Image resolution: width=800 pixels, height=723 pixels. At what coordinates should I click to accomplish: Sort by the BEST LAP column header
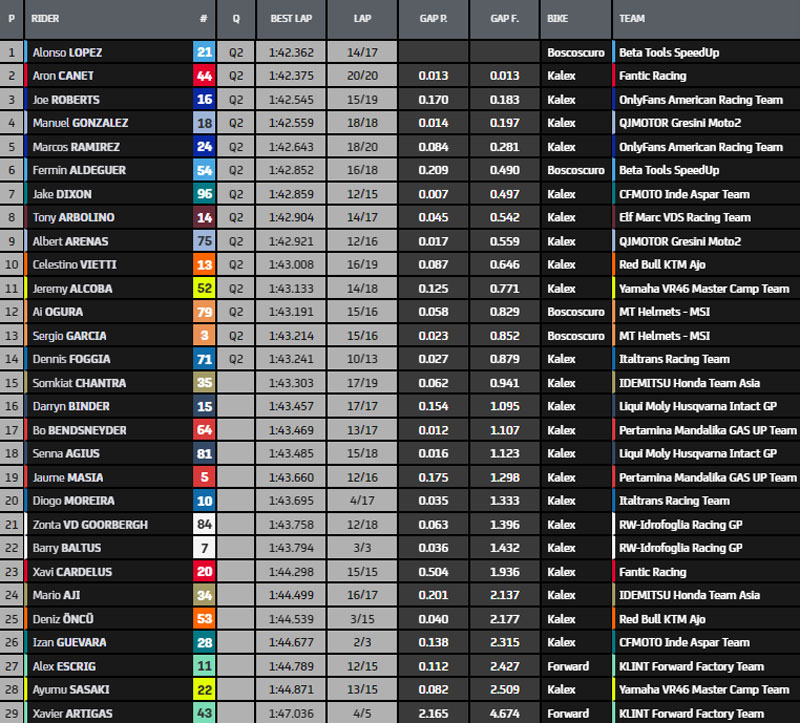[x=290, y=18]
